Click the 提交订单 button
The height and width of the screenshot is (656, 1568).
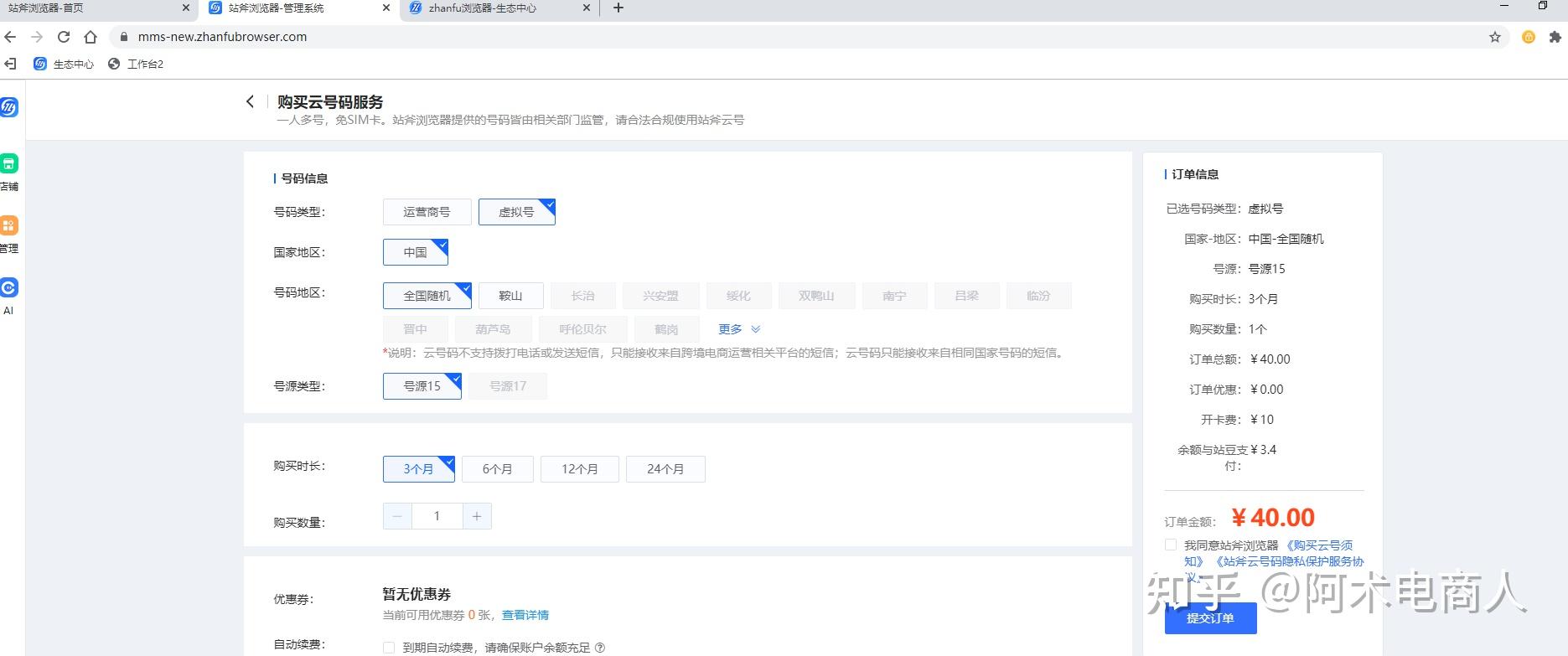(x=1210, y=618)
